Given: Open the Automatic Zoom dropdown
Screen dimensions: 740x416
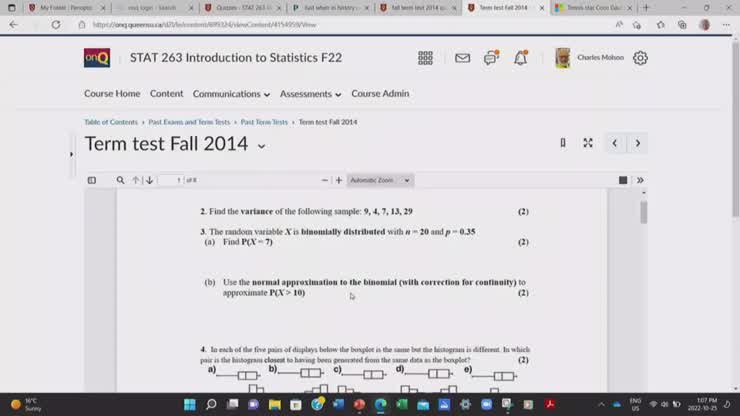Looking at the screenshot, I should pyautogui.click(x=379, y=180).
